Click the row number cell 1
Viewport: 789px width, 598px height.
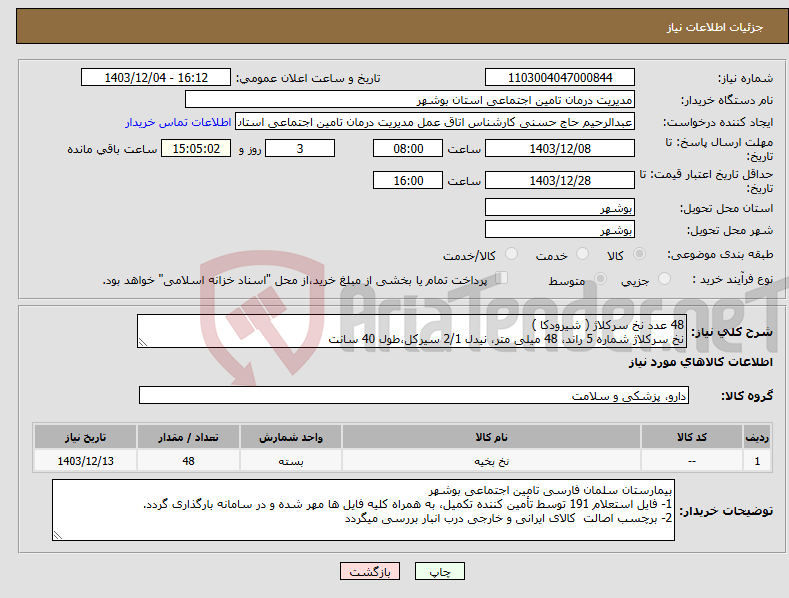point(757,461)
